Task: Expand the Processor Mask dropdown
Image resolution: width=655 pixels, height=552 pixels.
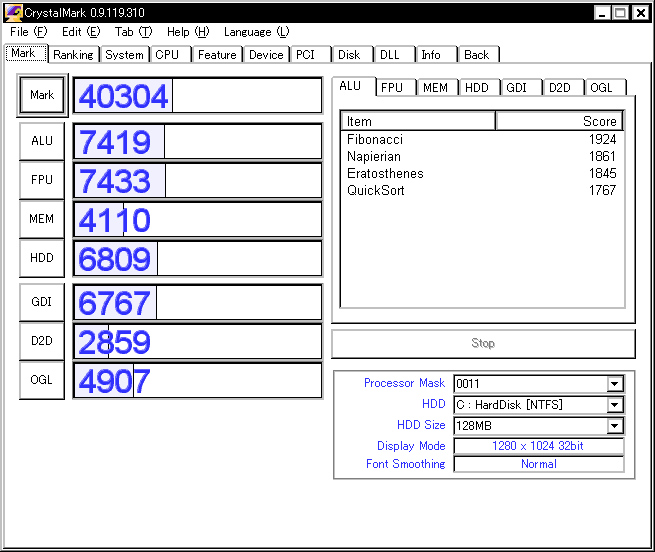Action: tap(614, 384)
